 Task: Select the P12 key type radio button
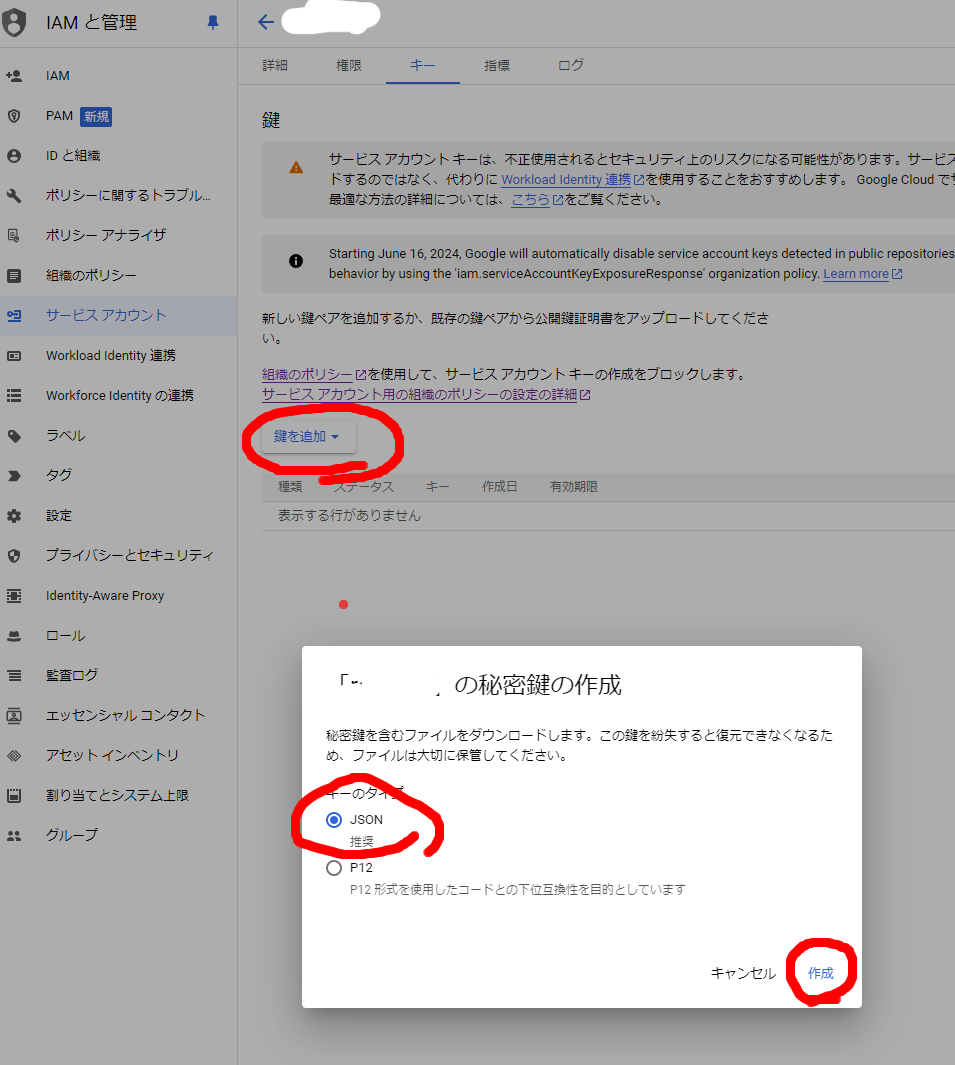click(334, 868)
